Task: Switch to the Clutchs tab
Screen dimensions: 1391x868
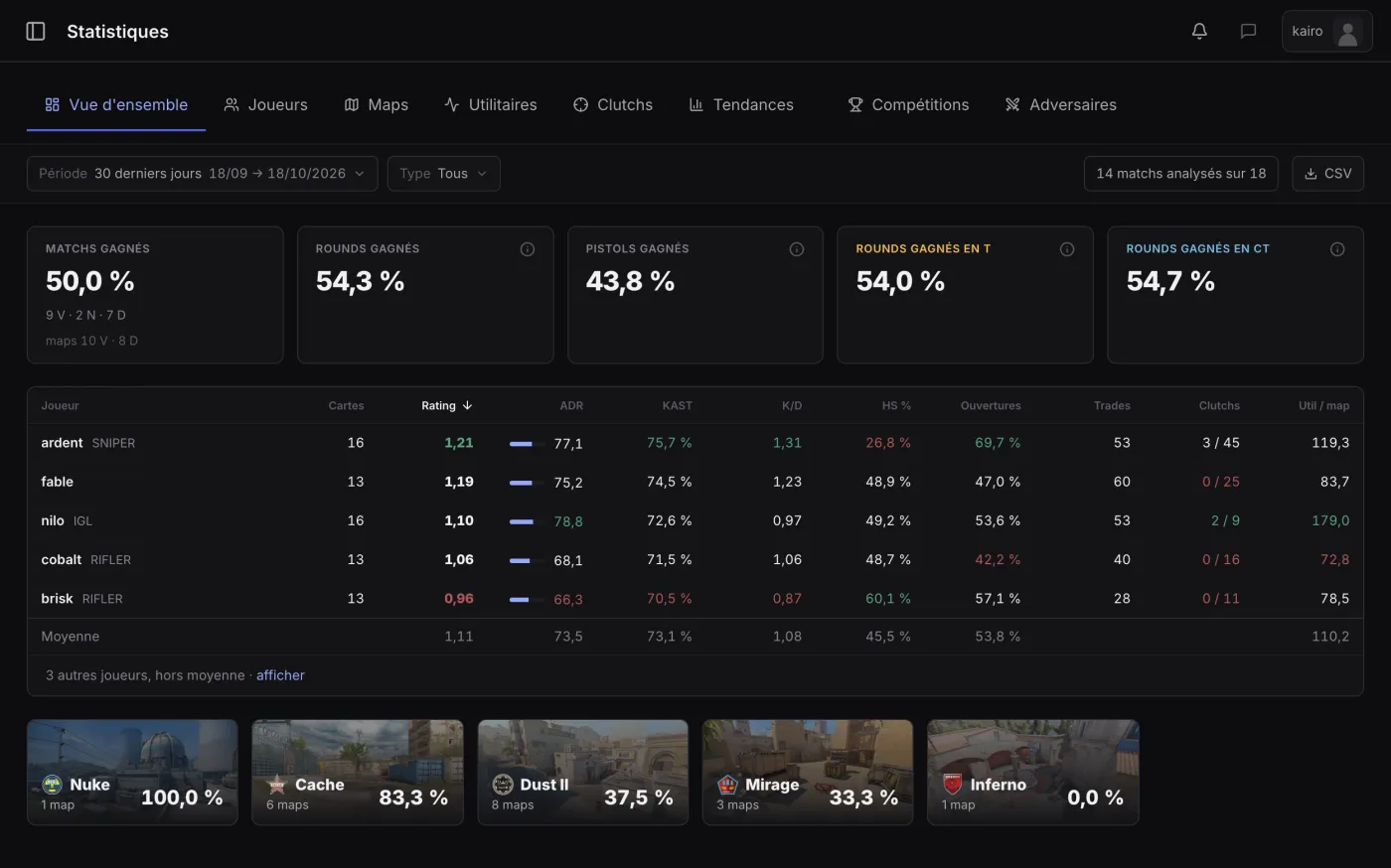Action: 613,104
